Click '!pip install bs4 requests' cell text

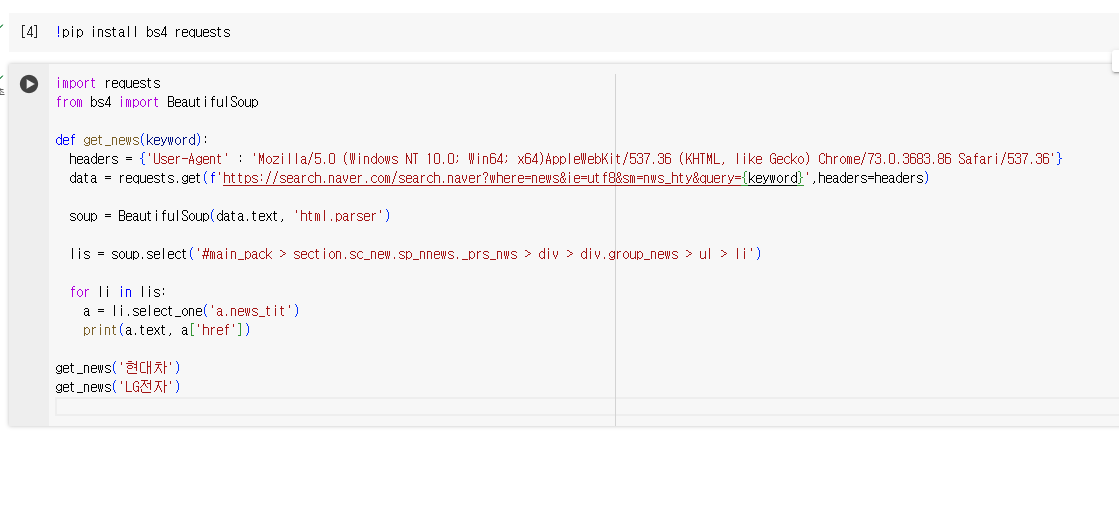coord(143,32)
